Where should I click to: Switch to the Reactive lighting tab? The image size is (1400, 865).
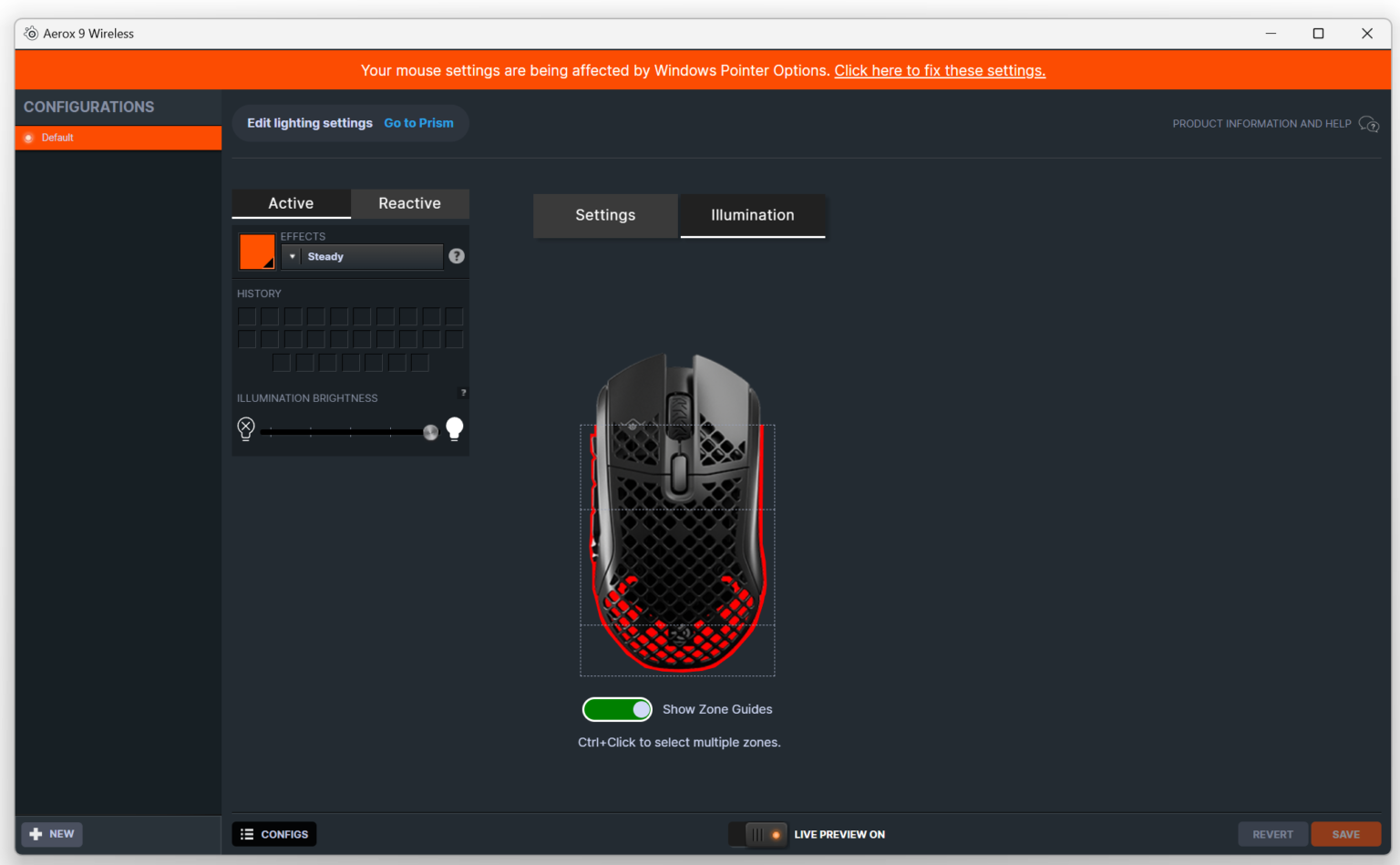pyautogui.click(x=409, y=203)
